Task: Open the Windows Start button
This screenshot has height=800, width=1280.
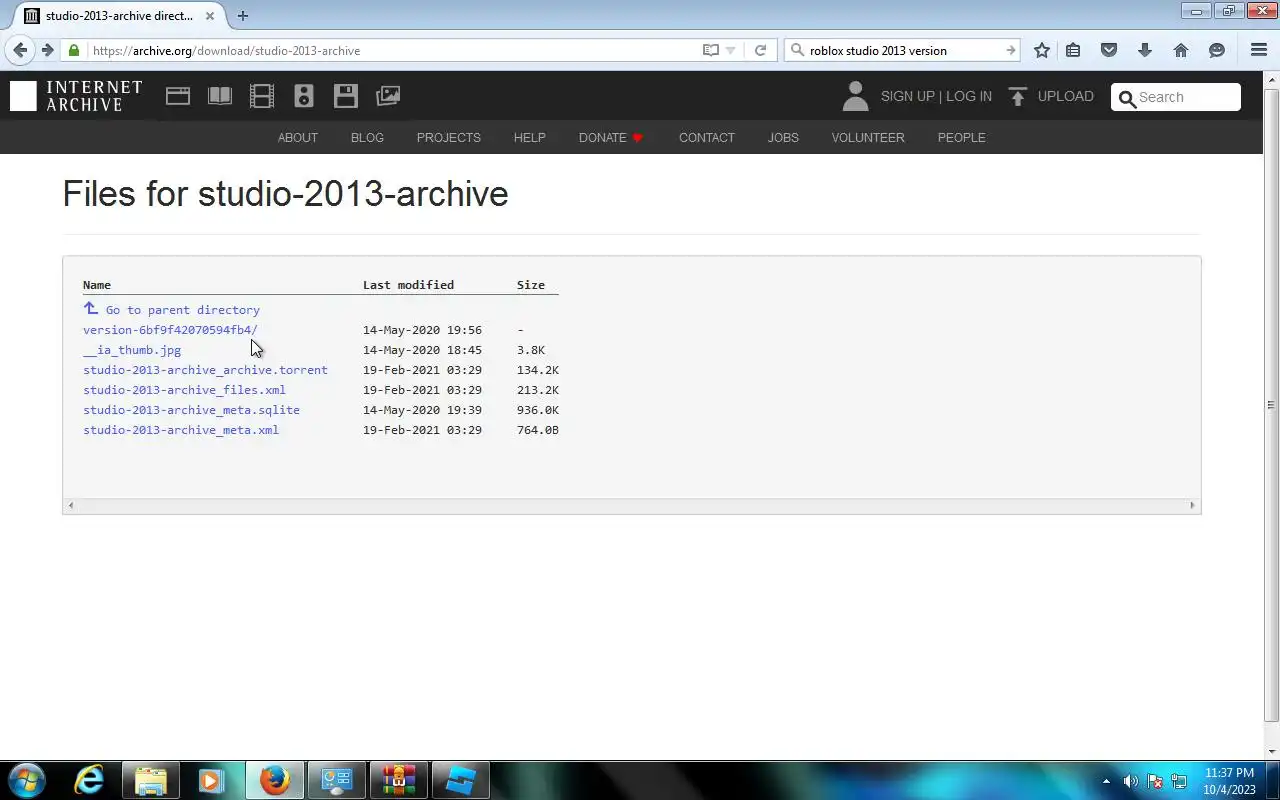Action: [x=26, y=780]
